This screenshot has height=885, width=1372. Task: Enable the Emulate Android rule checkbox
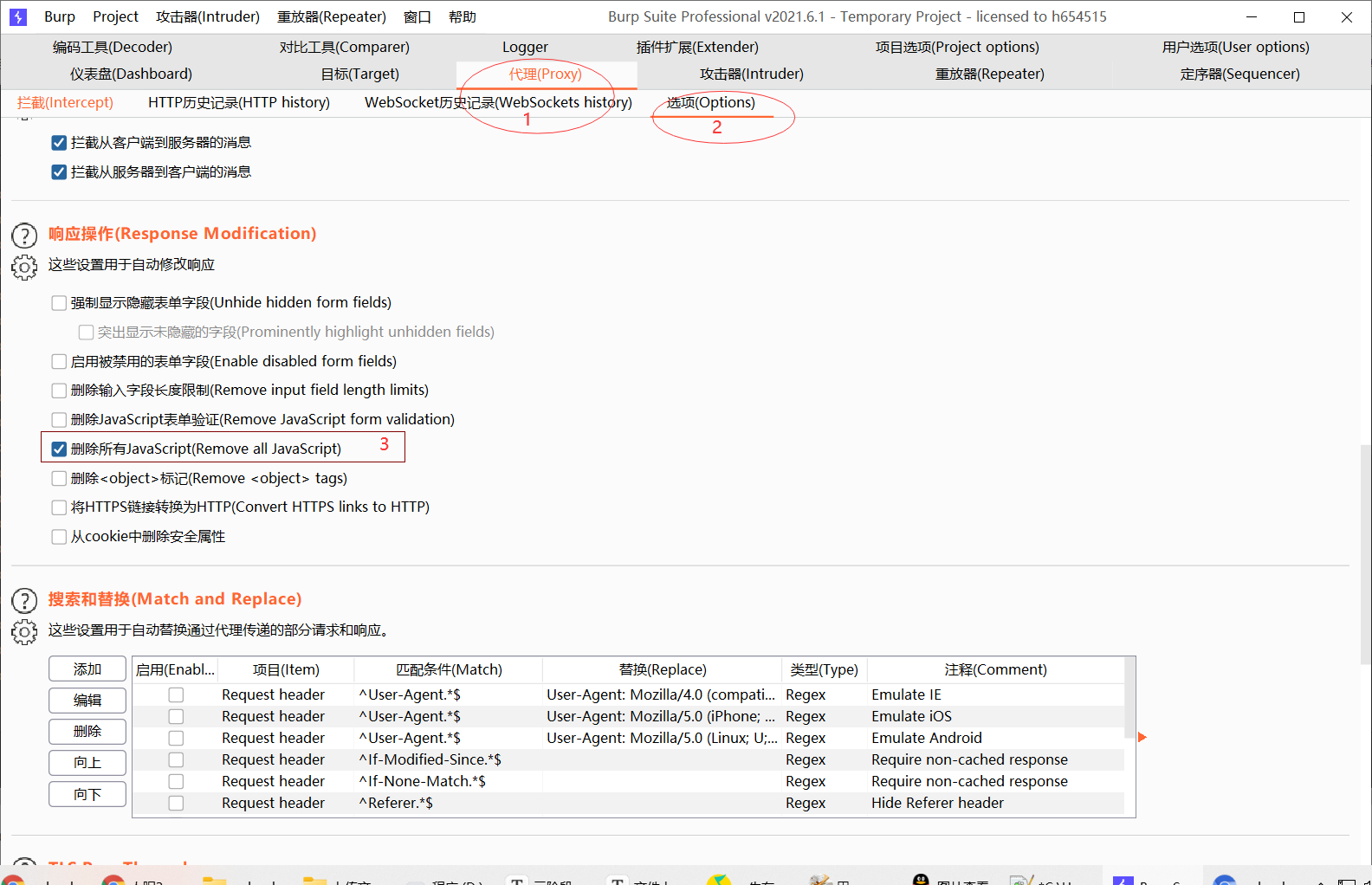[x=176, y=738]
